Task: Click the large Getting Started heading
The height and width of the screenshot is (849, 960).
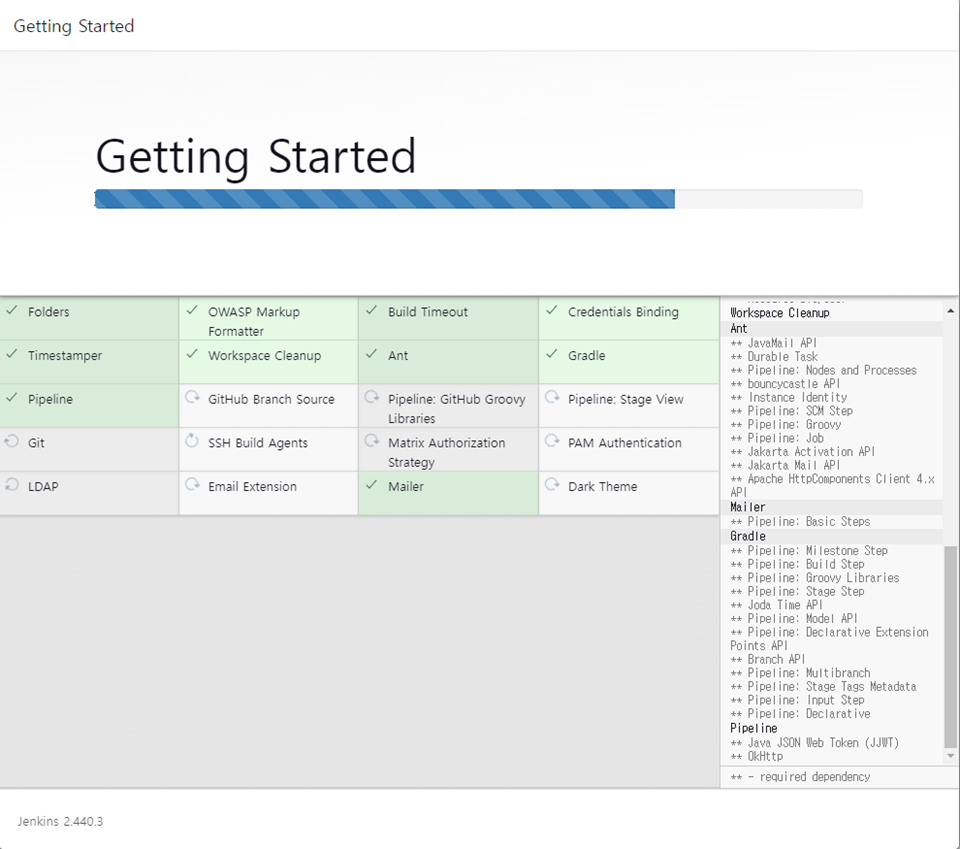Action: click(256, 157)
